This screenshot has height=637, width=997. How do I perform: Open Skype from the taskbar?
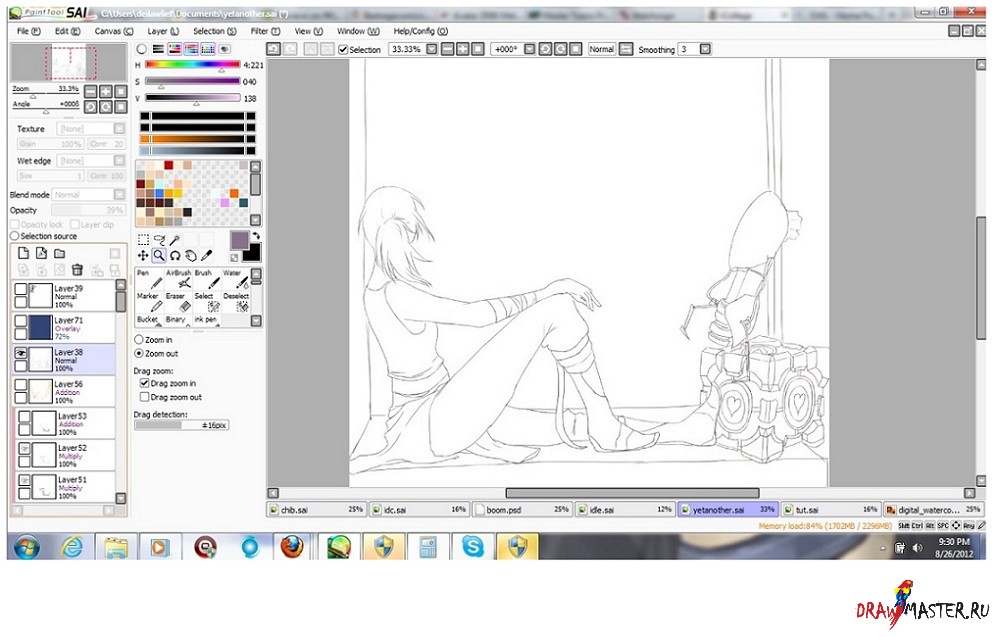472,546
